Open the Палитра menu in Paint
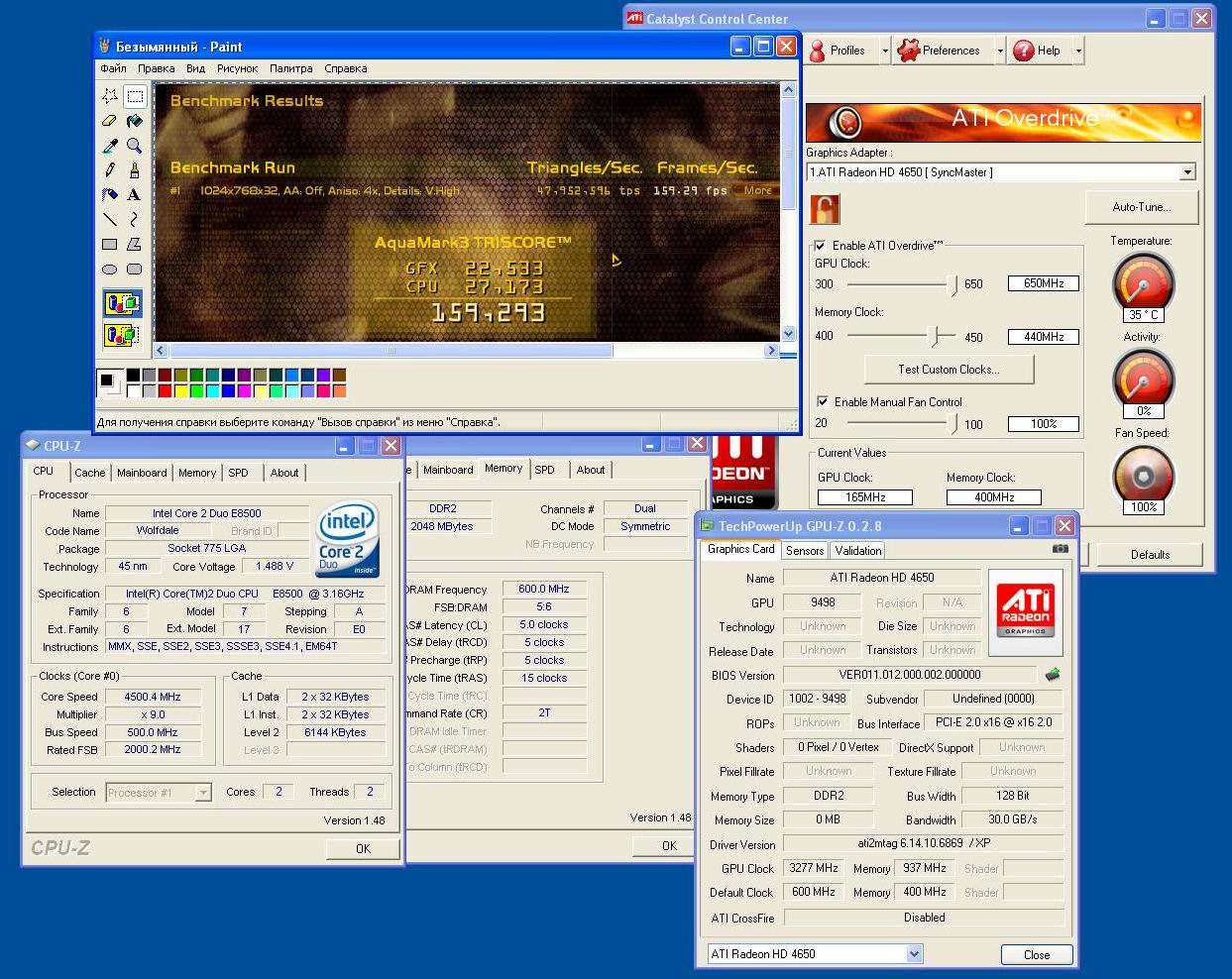Image resolution: width=1232 pixels, height=979 pixels. pos(291,68)
